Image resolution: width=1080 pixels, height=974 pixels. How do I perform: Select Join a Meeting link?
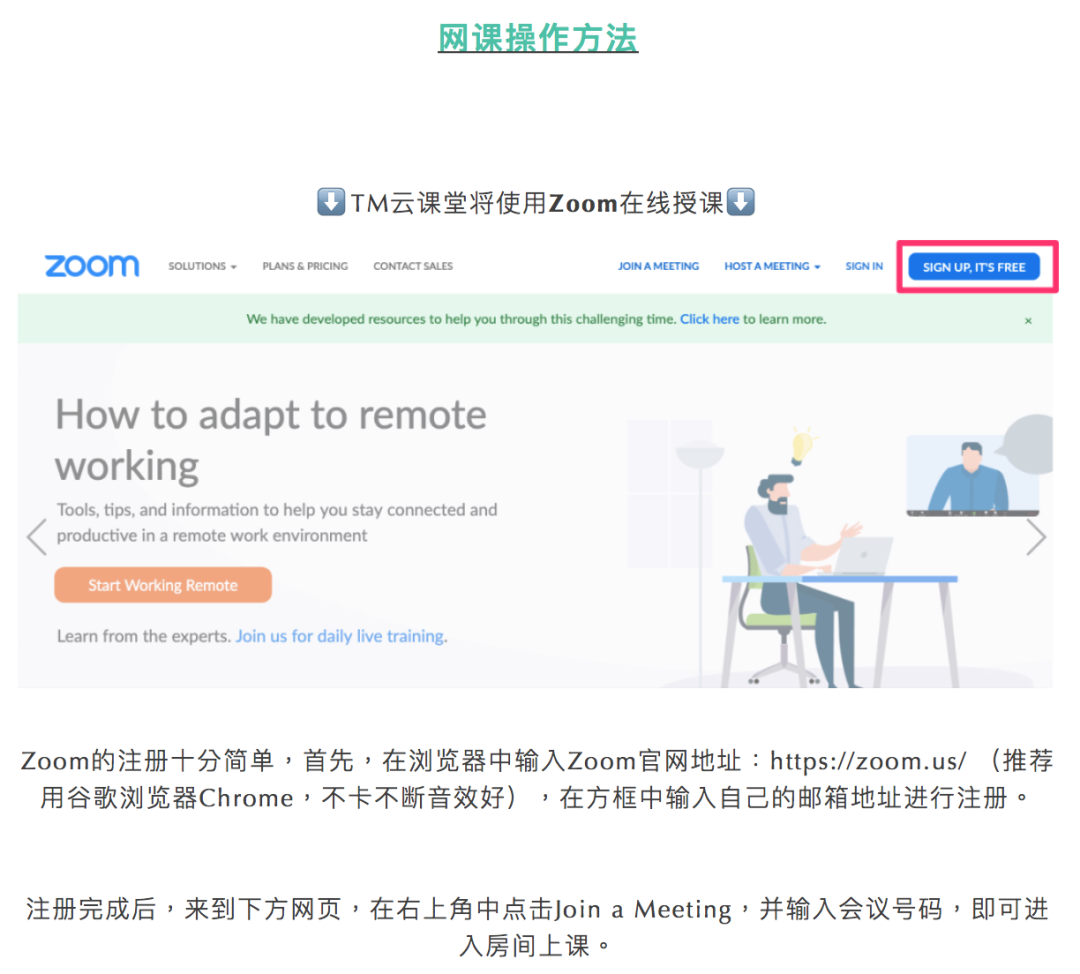(x=658, y=267)
